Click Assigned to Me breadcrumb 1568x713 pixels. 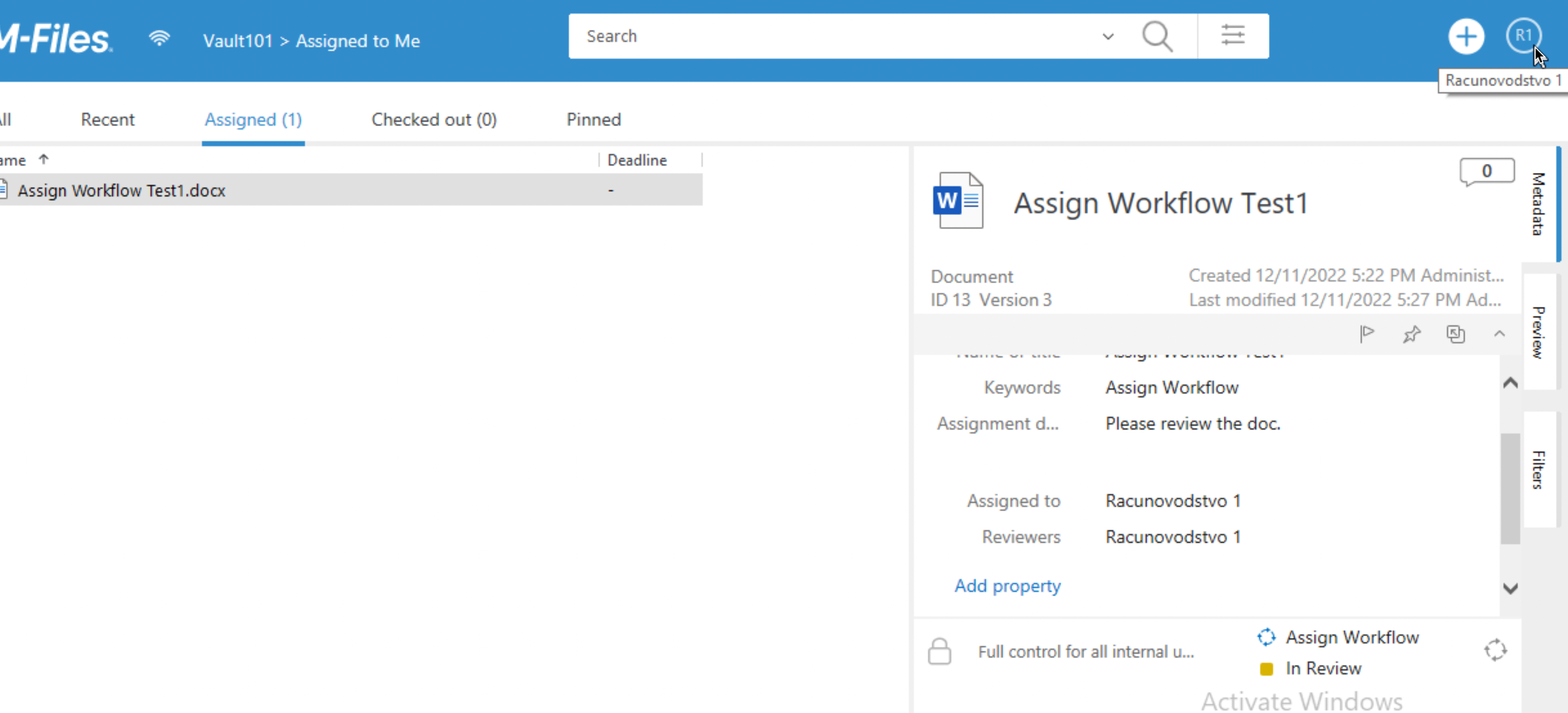pyautogui.click(x=358, y=41)
